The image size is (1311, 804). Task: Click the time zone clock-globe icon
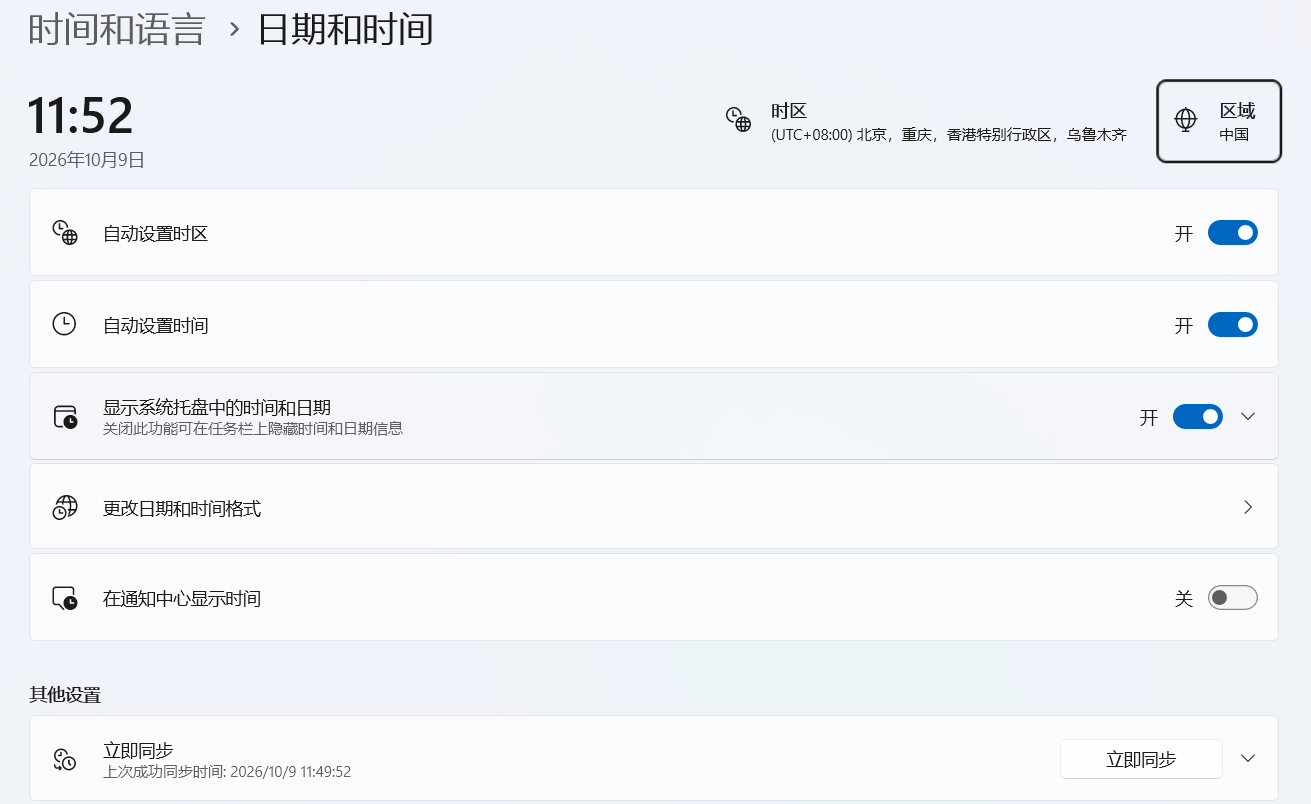738,120
